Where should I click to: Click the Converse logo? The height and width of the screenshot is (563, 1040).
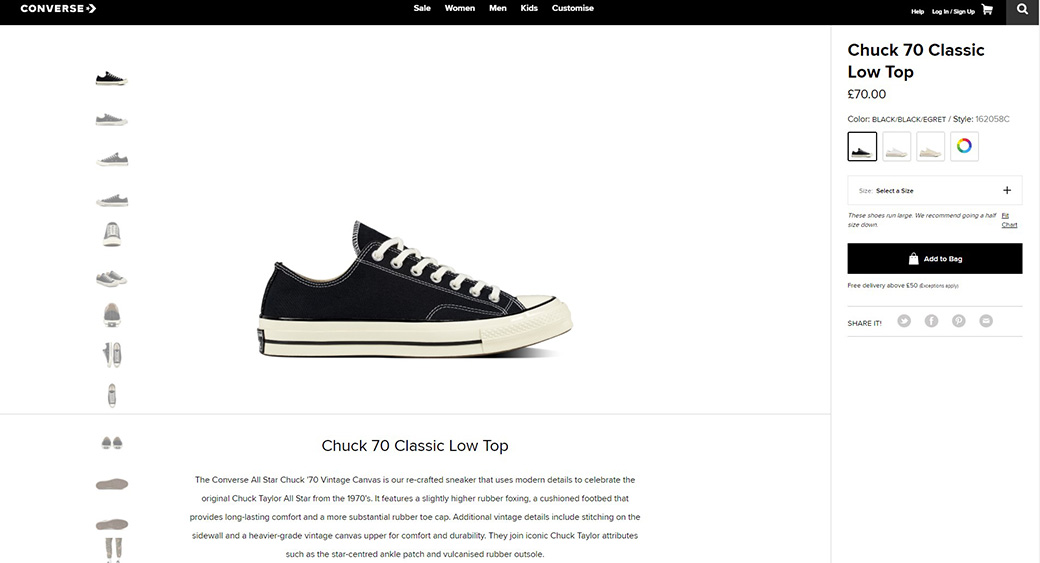pos(58,9)
